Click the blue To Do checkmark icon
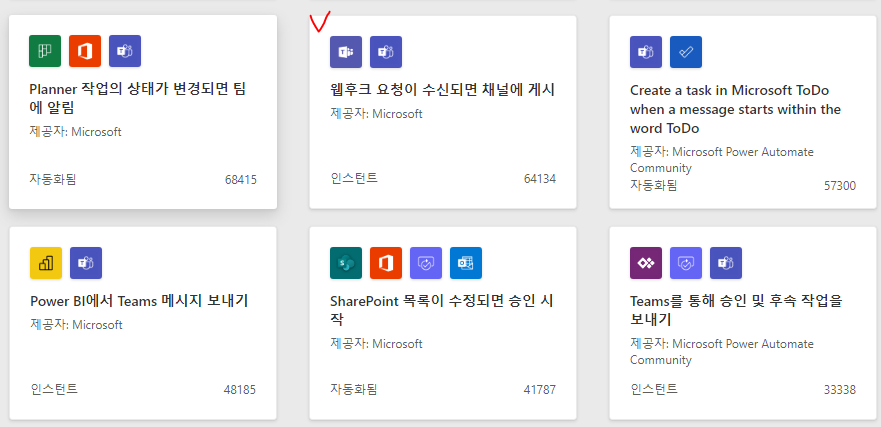 tap(686, 52)
